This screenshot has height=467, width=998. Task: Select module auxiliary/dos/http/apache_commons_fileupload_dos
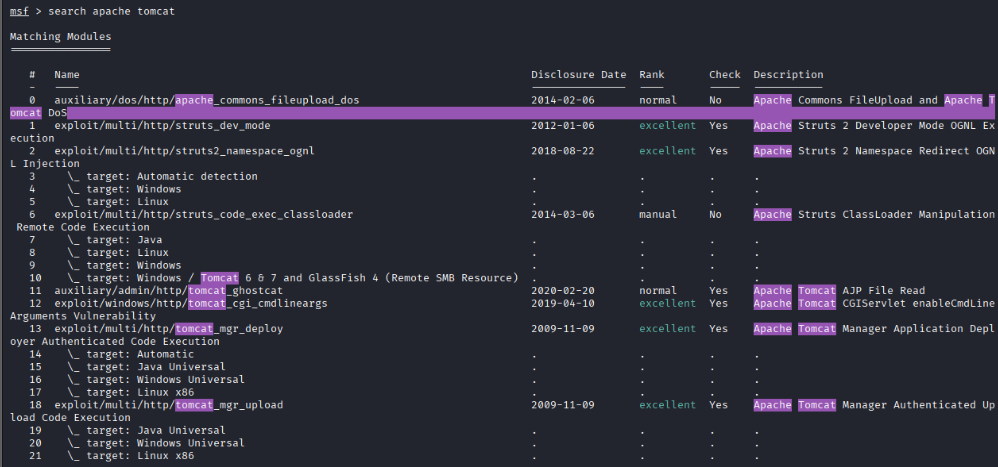pos(207,100)
